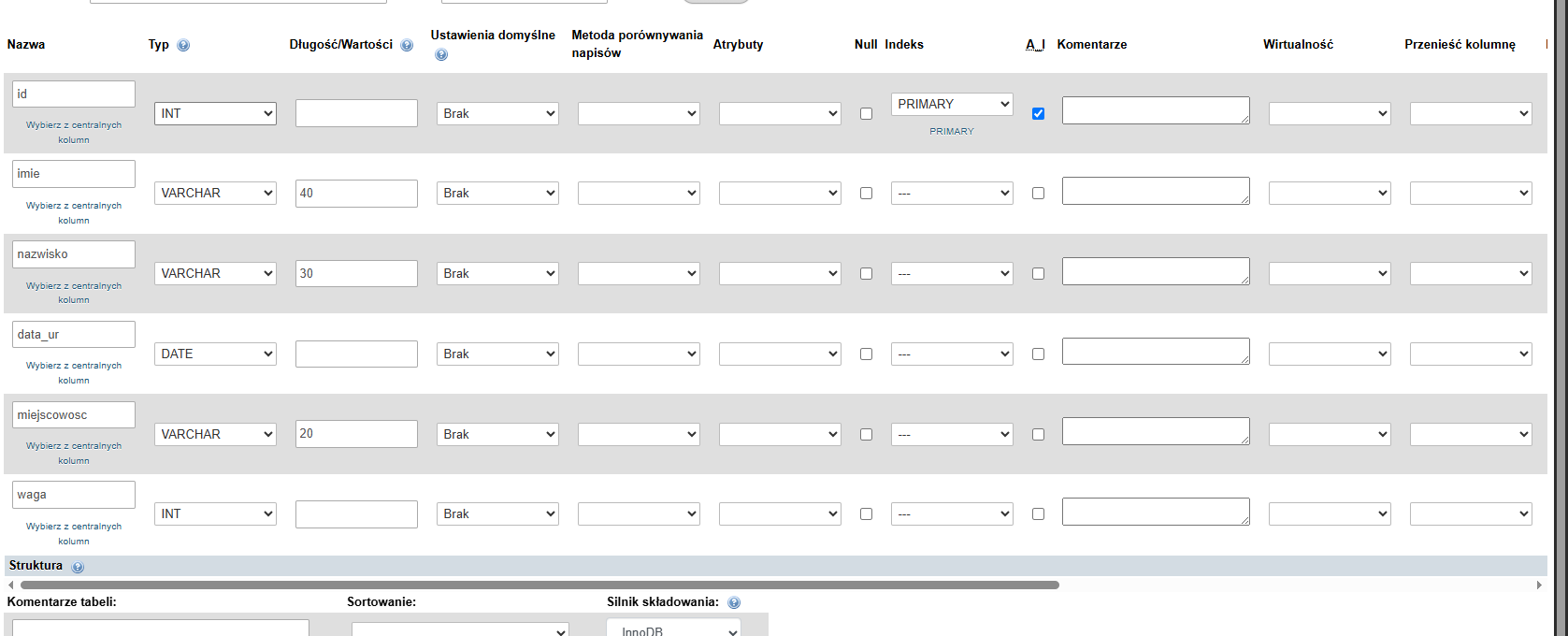Enable Null checkbox for imie column

[866, 194]
